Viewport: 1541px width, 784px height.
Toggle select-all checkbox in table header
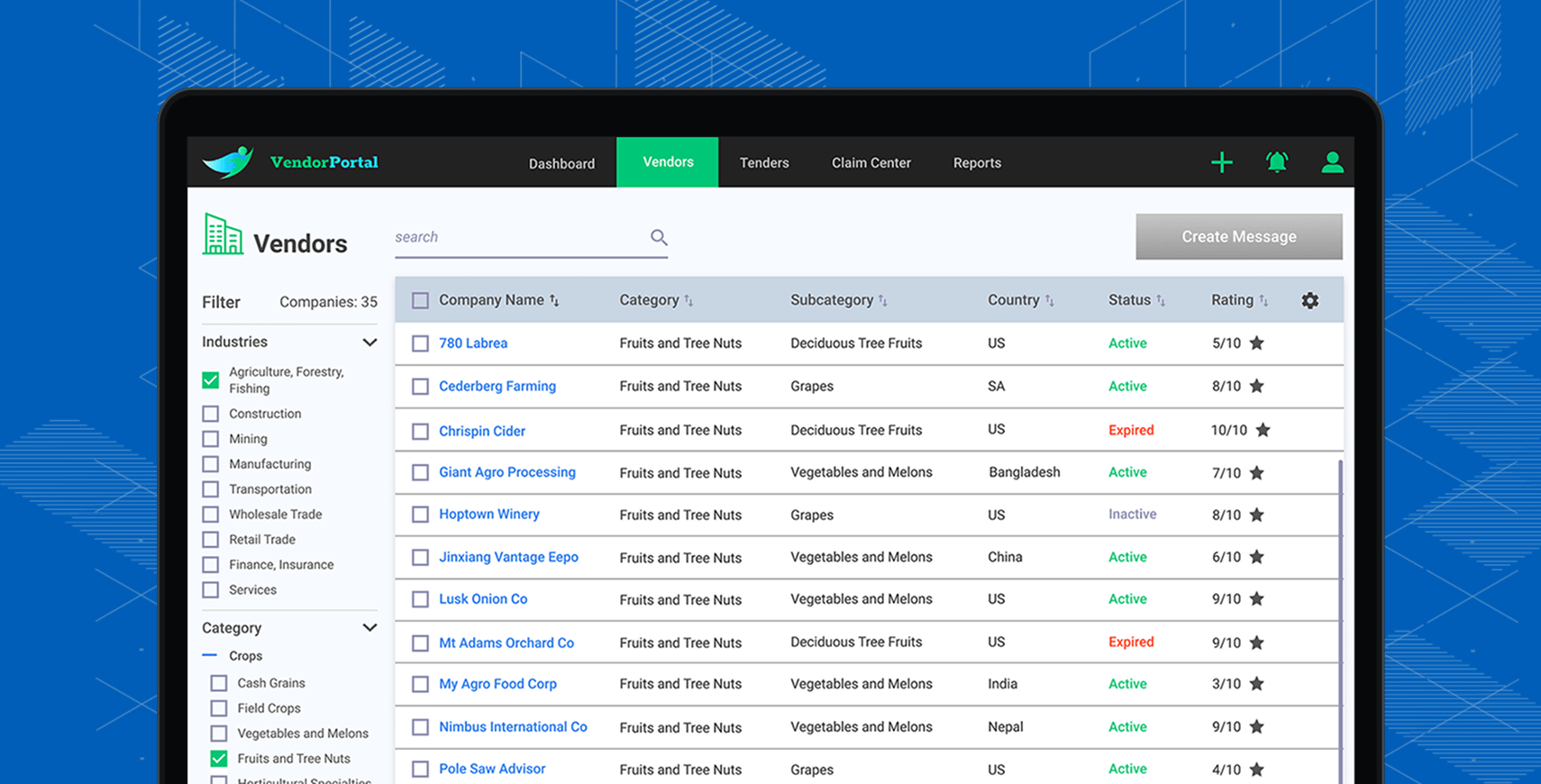pyautogui.click(x=420, y=301)
